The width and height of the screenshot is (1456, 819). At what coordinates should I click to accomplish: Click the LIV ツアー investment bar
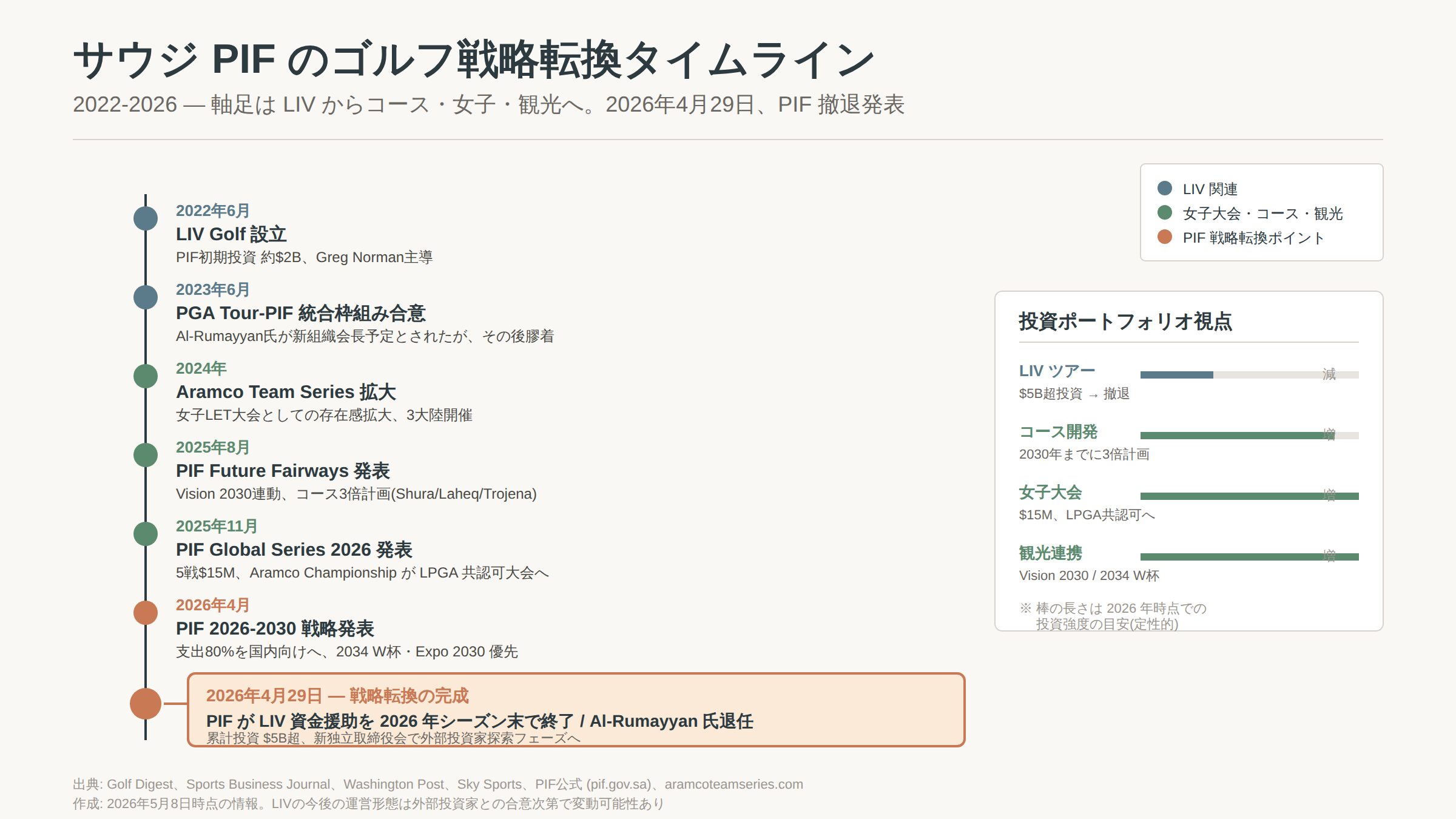coord(1250,375)
